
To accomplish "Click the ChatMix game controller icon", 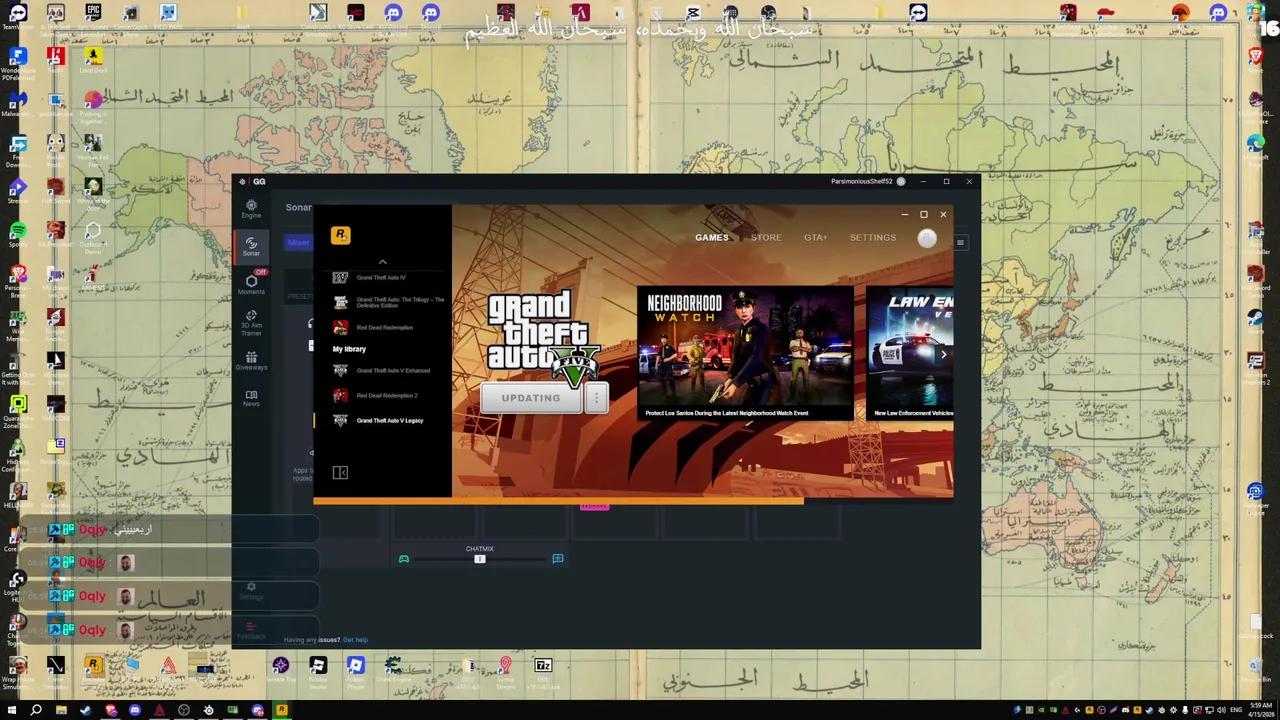I will pyautogui.click(x=404, y=559).
